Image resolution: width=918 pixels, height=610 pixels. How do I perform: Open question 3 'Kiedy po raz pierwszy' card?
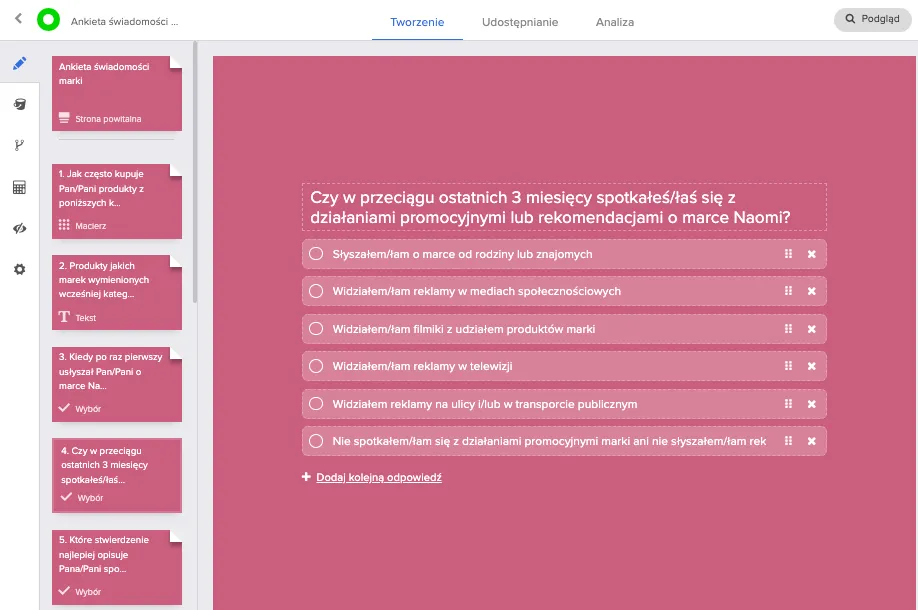[117, 384]
